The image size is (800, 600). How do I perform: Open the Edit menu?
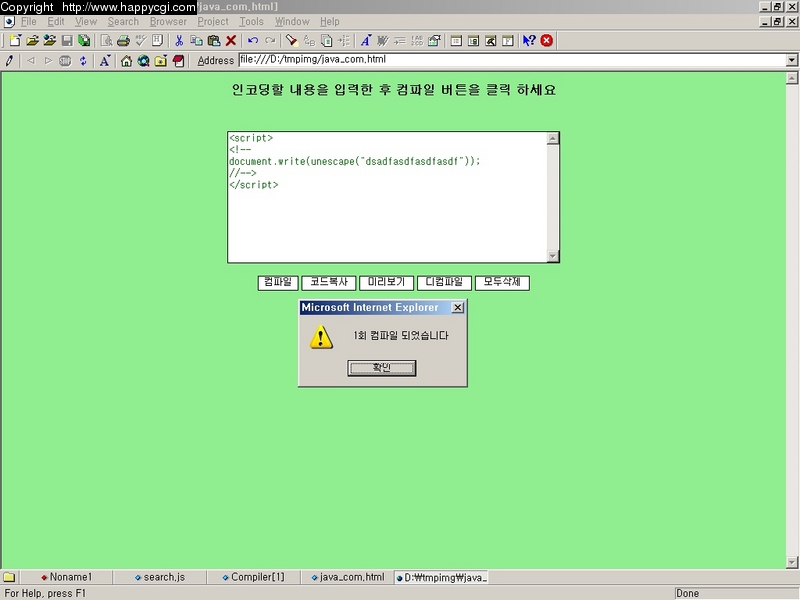56,21
